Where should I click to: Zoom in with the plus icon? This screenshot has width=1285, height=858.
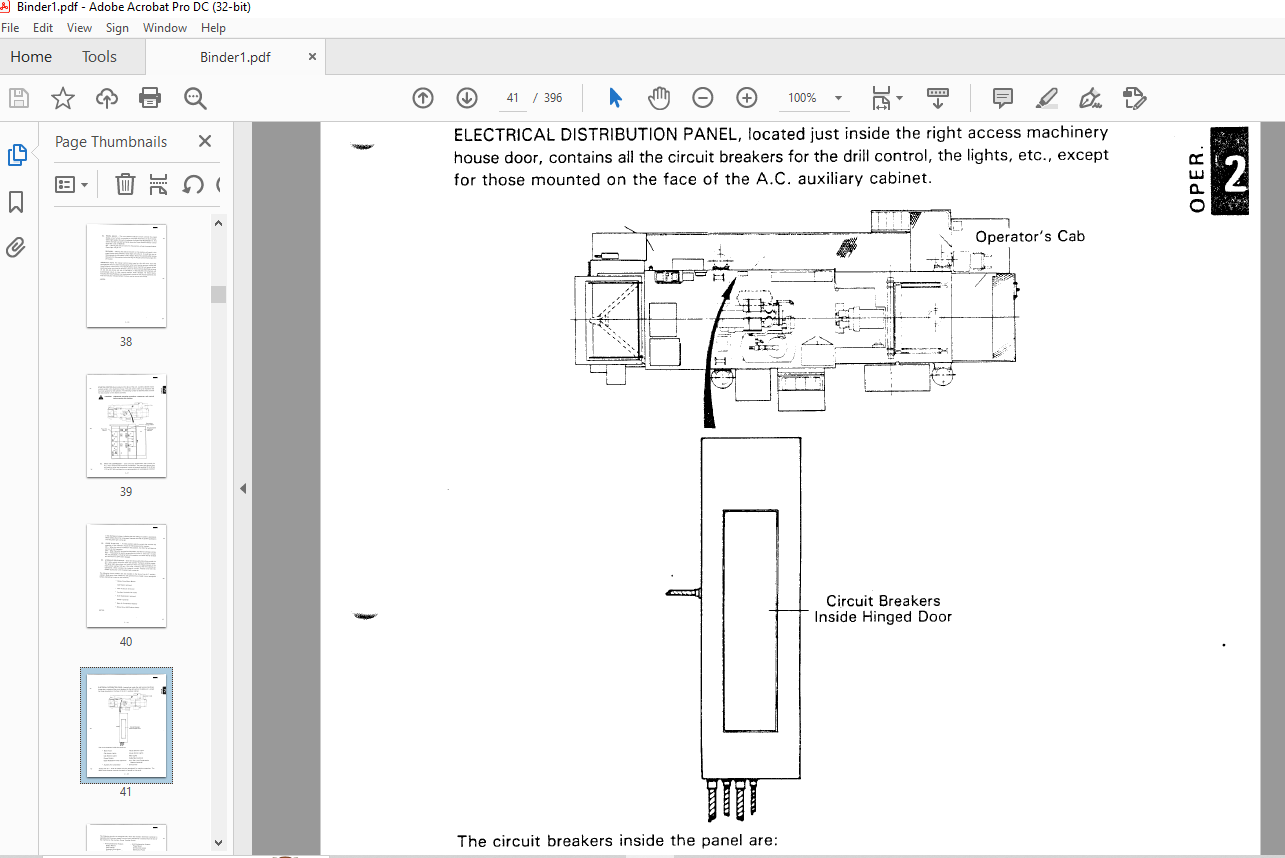[x=747, y=98]
